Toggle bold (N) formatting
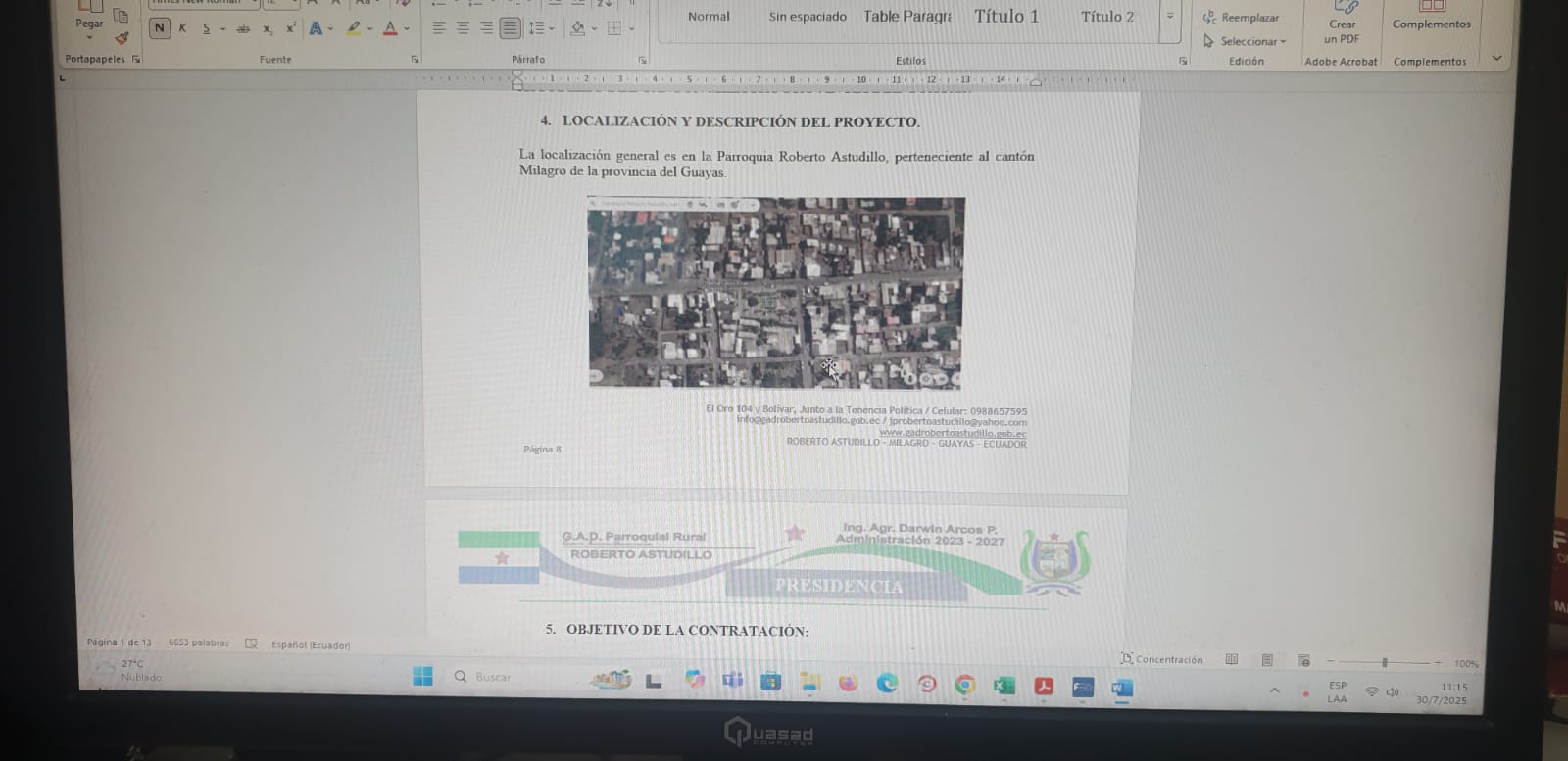Viewport: 1568px width, 761px height. 159,28
